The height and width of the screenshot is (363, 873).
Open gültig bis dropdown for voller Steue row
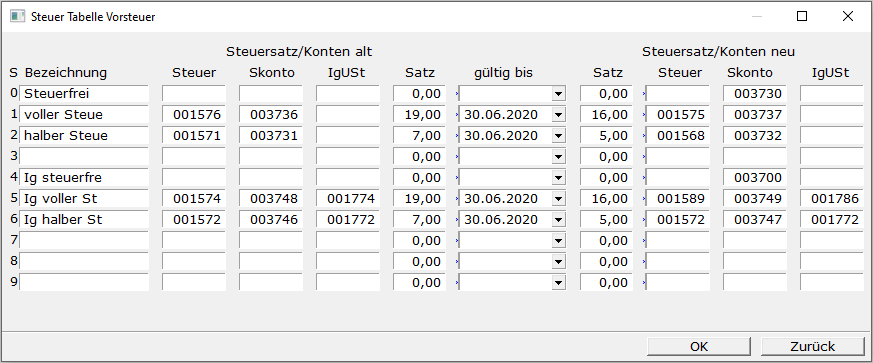coord(558,115)
